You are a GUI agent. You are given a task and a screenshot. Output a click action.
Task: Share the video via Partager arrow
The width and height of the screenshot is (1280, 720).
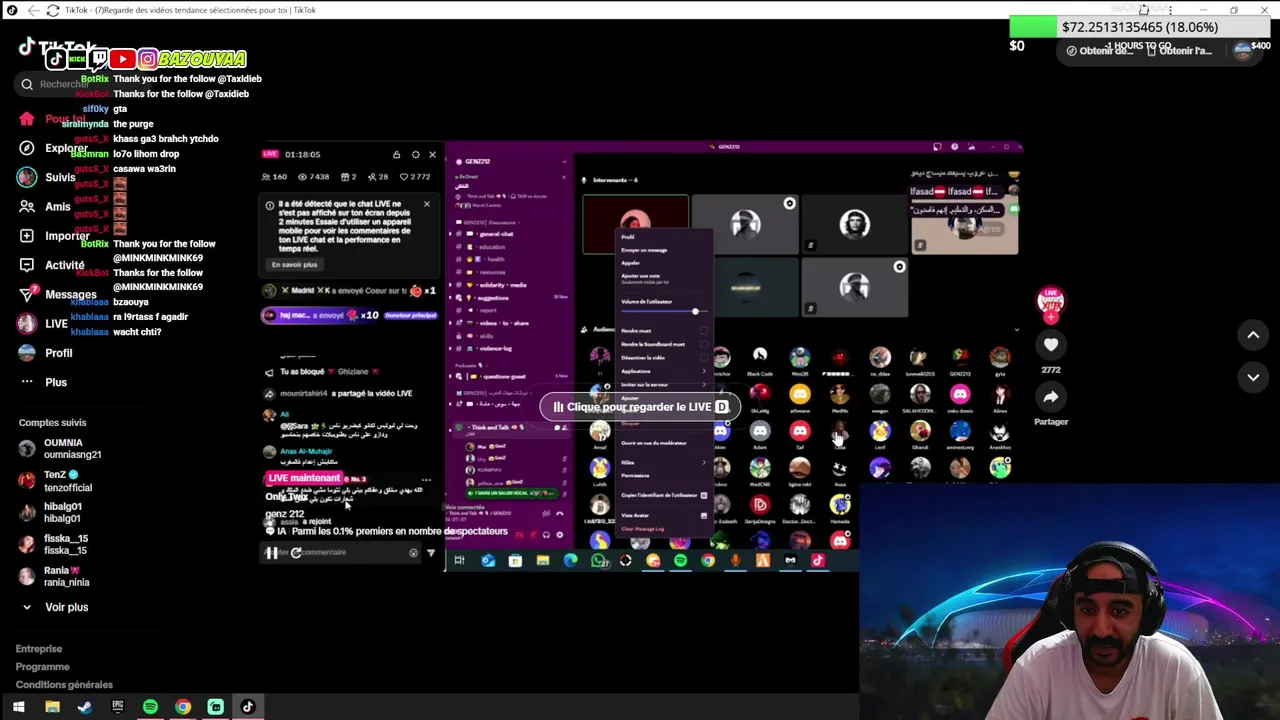1051,397
